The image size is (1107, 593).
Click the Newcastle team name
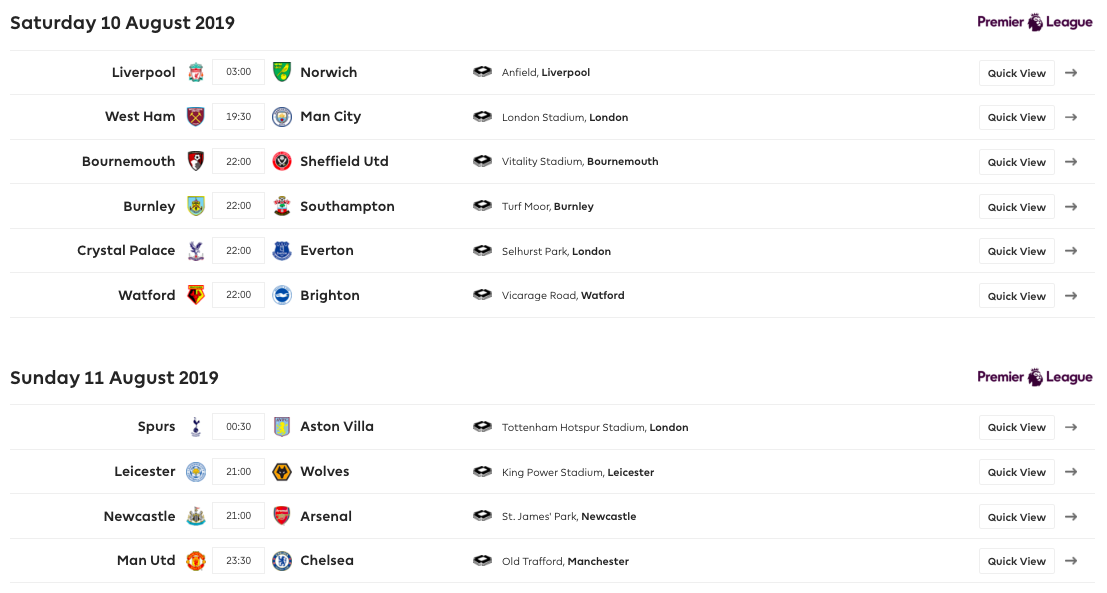140,516
